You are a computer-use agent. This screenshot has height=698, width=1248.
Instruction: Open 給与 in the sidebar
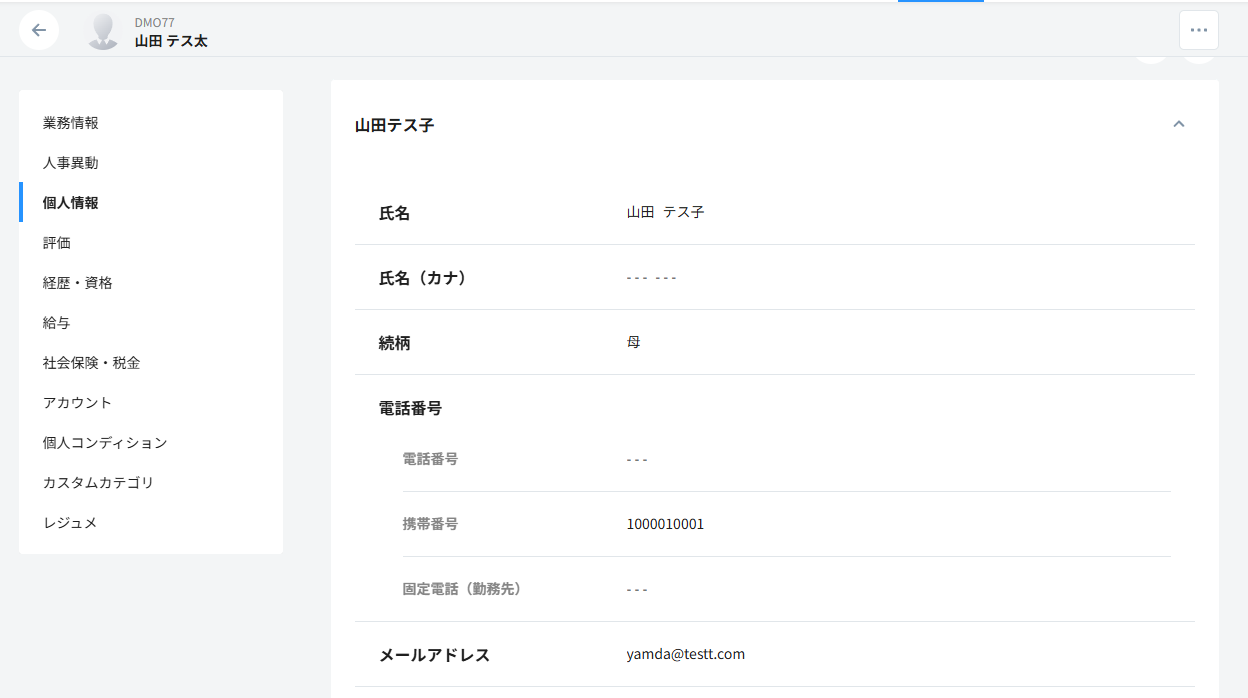[151, 323]
